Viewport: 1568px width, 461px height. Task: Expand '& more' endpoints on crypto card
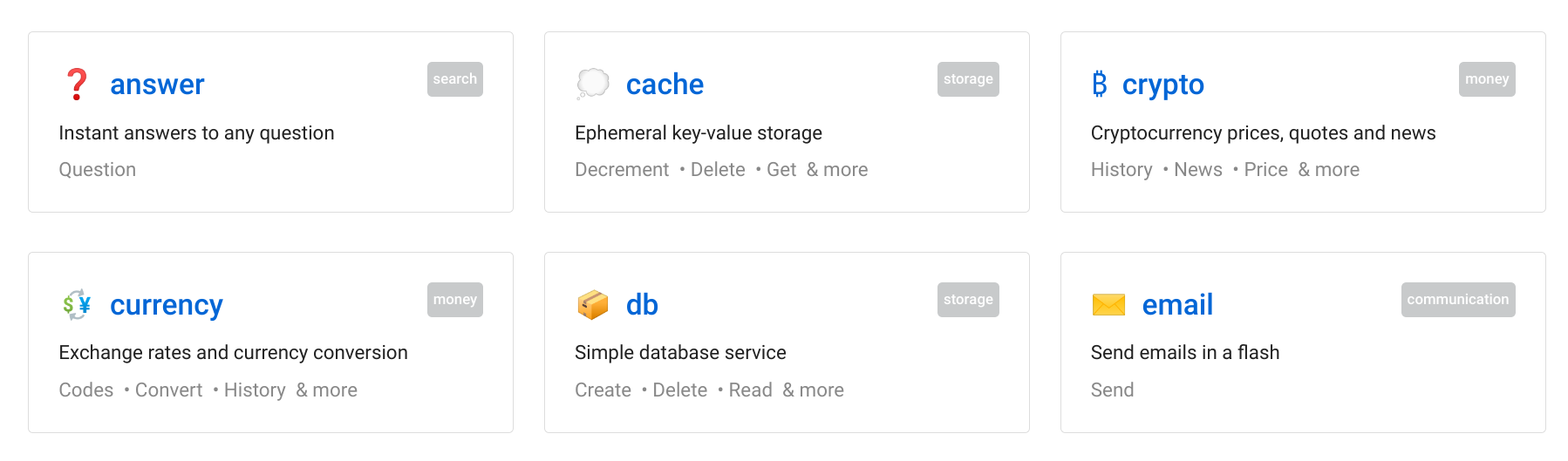tap(1328, 170)
